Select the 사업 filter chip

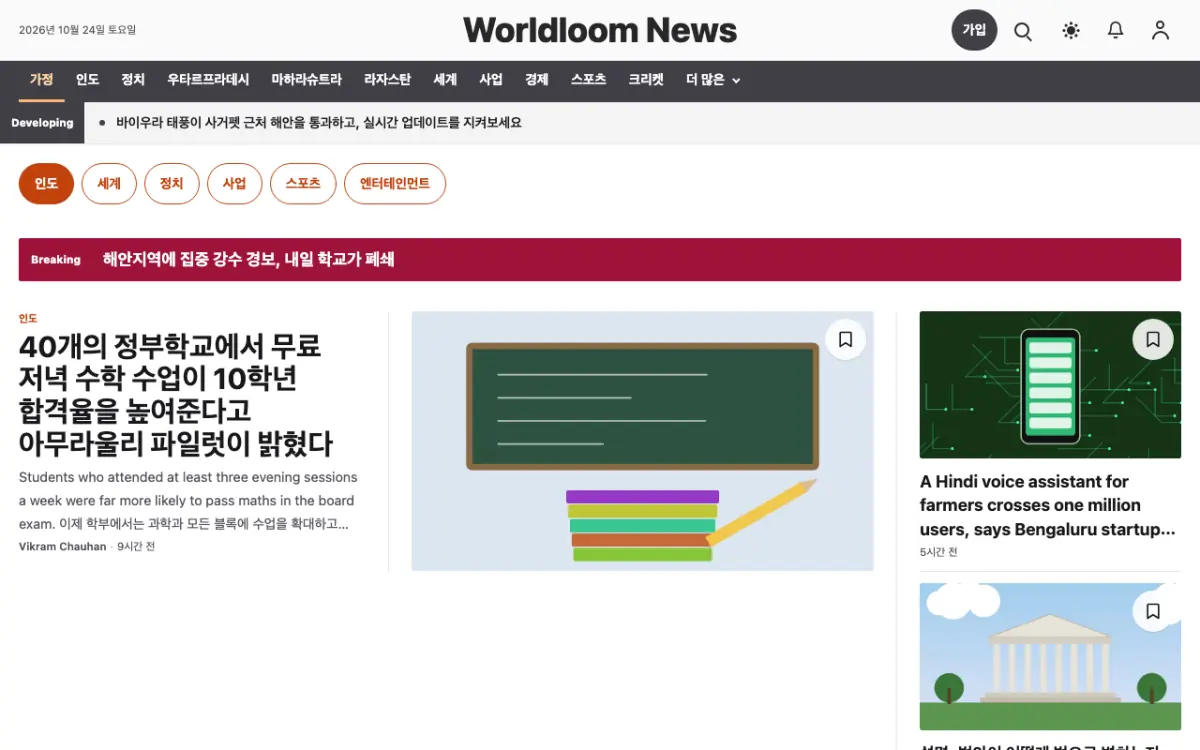click(234, 184)
